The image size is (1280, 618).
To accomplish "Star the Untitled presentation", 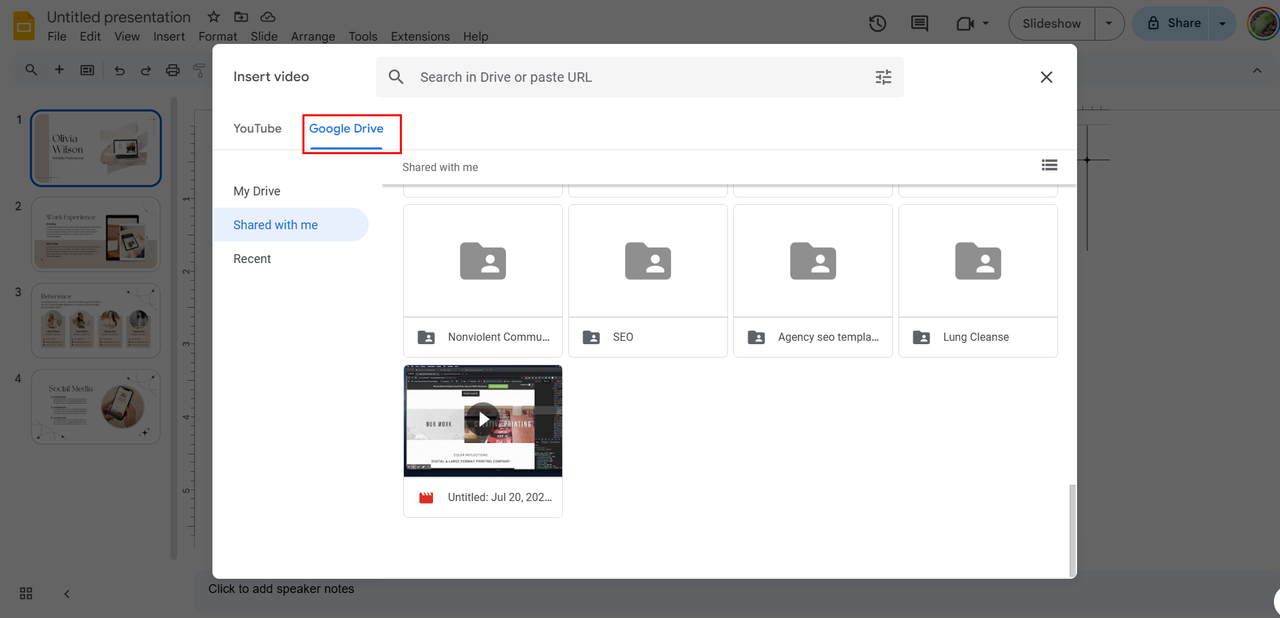I will pyautogui.click(x=214, y=17).
